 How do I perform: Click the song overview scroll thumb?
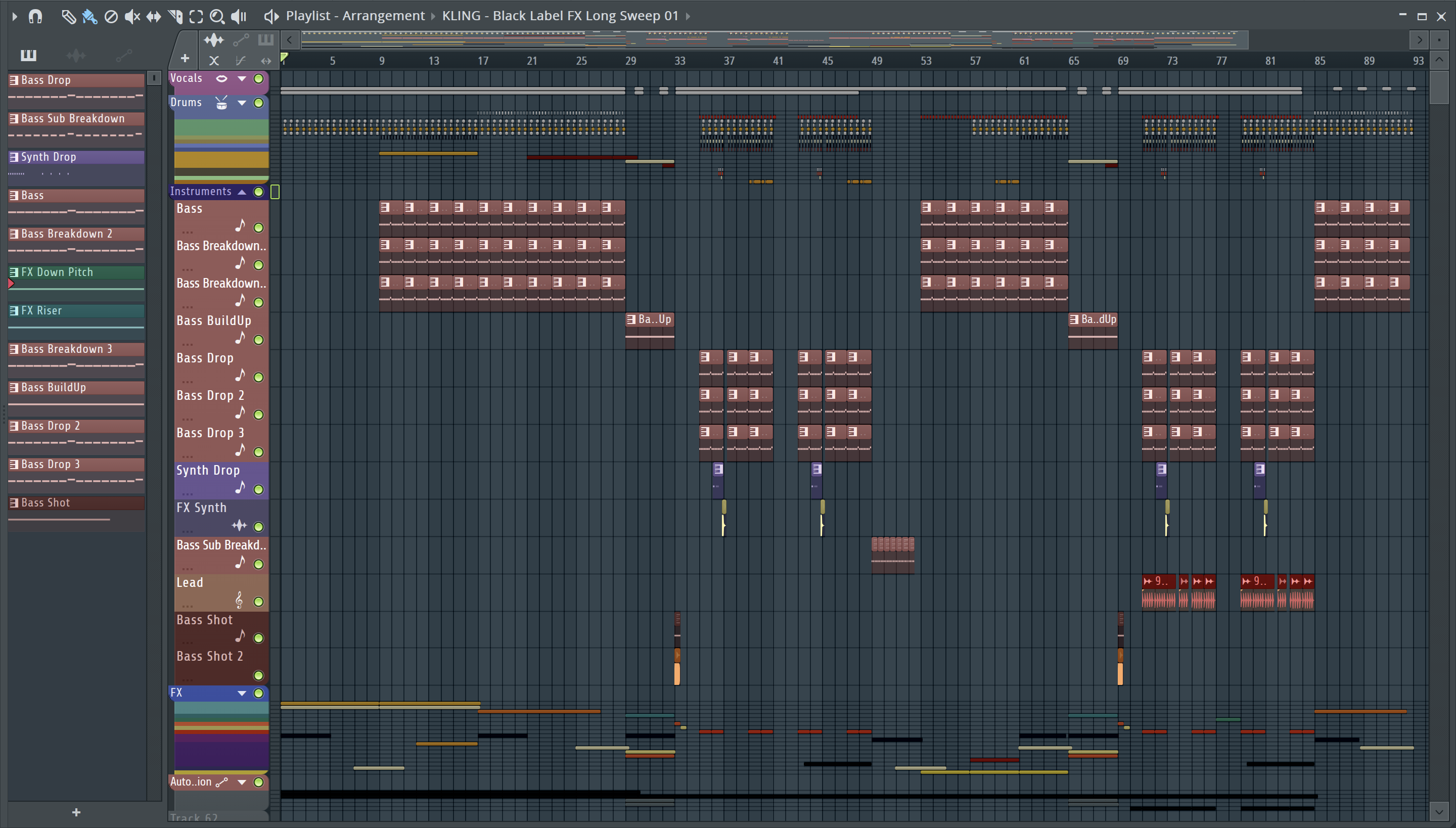click(773, 40)
